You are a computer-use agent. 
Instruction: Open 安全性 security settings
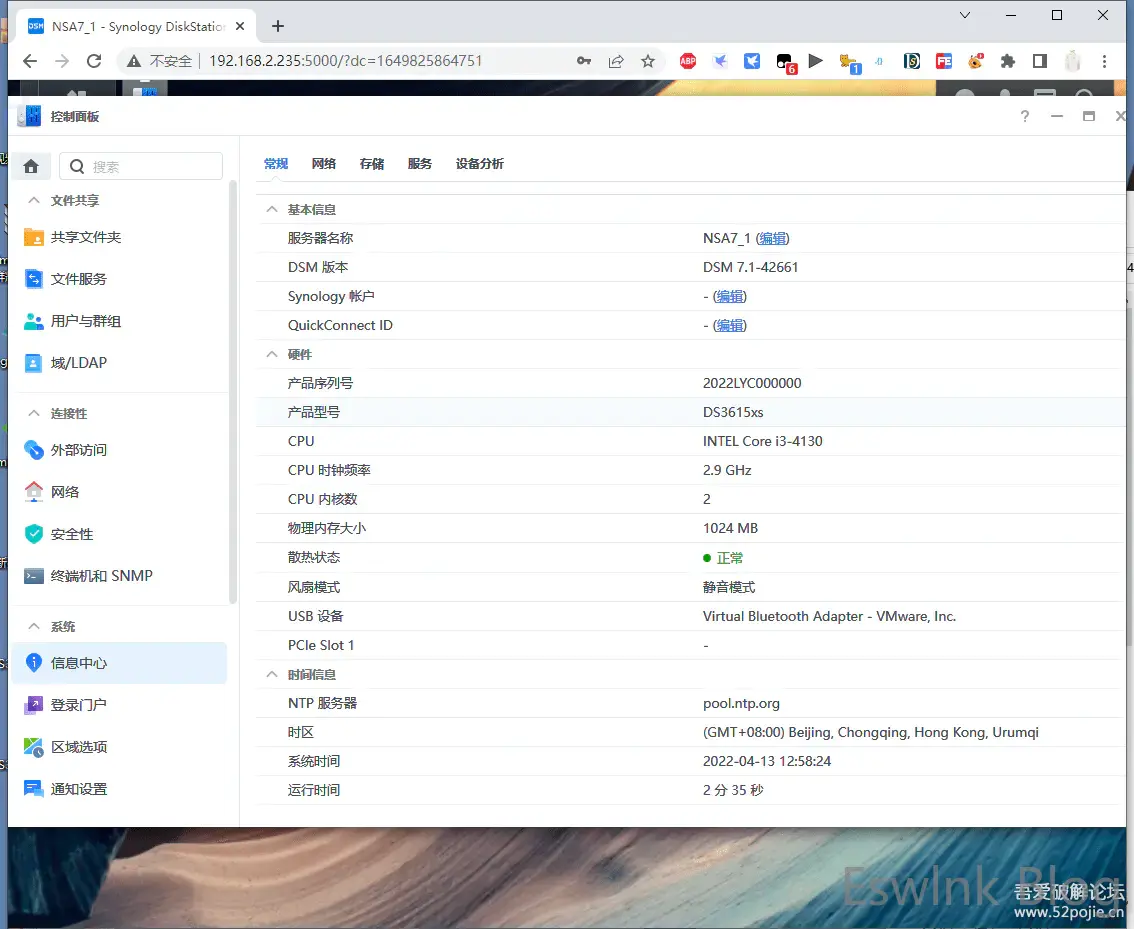(x=71, y=534)
